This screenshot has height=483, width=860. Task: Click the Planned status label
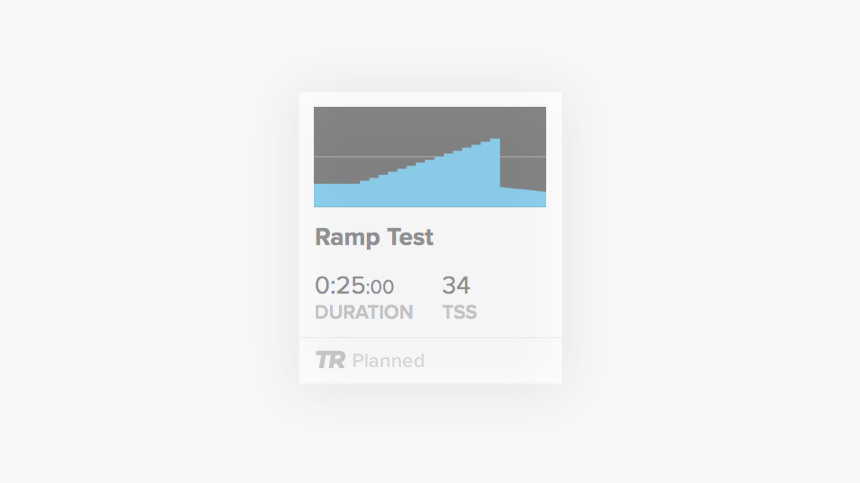pos(388,361)
